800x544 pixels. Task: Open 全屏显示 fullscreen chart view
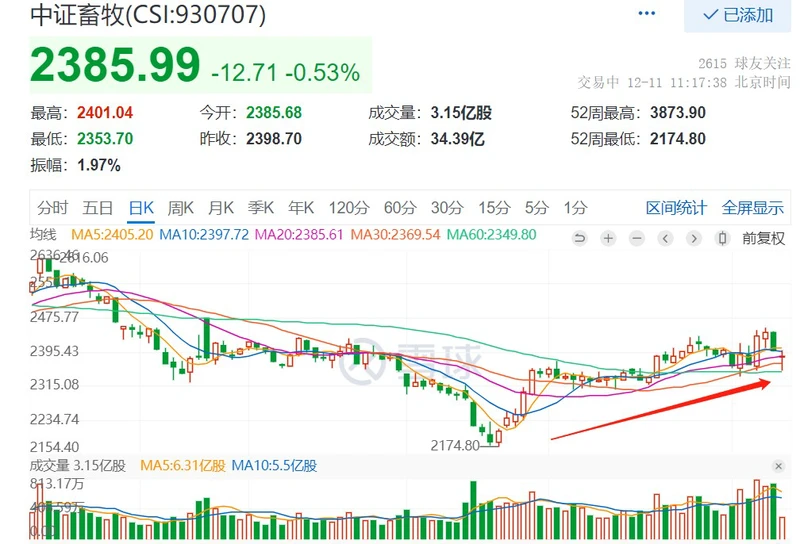[753, 208]
